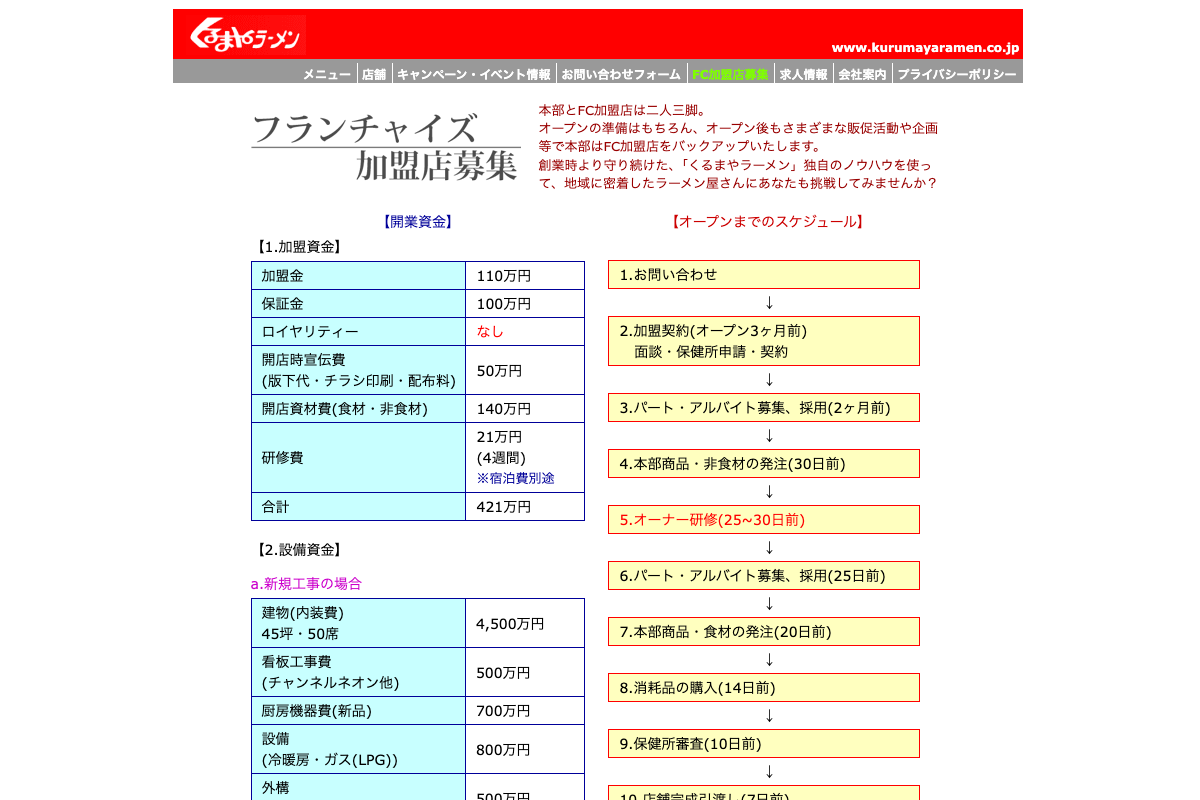Viewport: 1200px width, 800px height.
Task: Click the フランチャイズ加盟店募集 heading image
Action: point(386,147)
